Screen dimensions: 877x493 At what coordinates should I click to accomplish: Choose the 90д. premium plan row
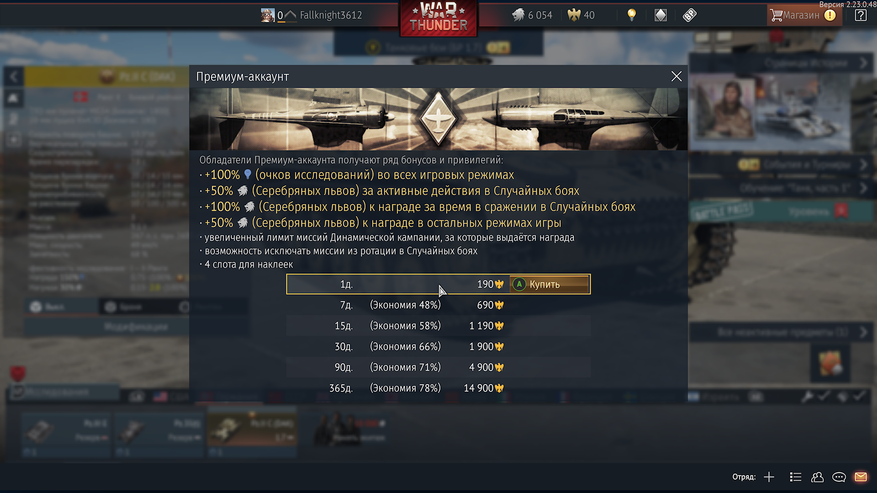pos(438,367)
